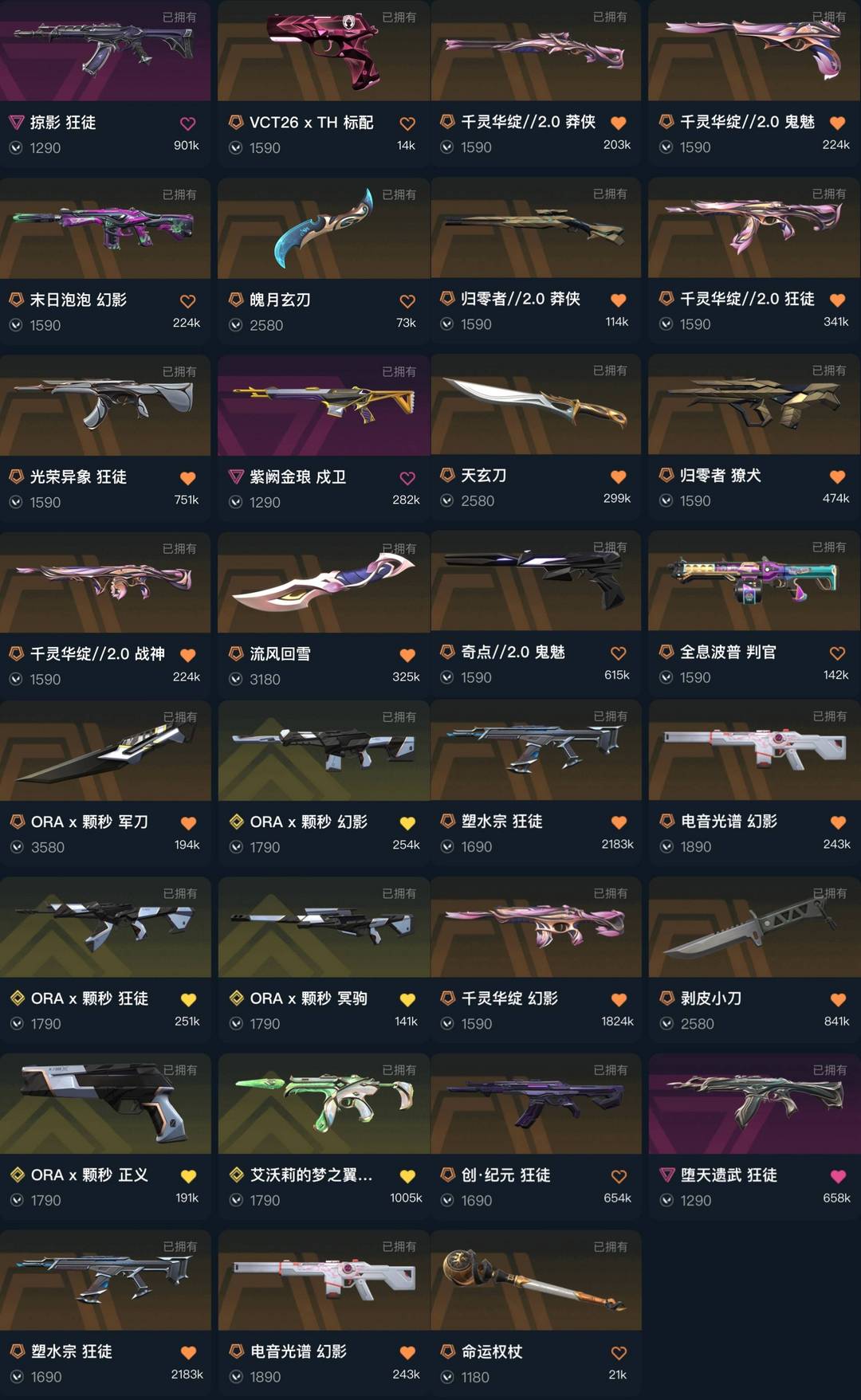The height and width of the screenshot is (1400, 861).
Task: Toggle the heart on 命运权杖
Action: click(619, 1353)
